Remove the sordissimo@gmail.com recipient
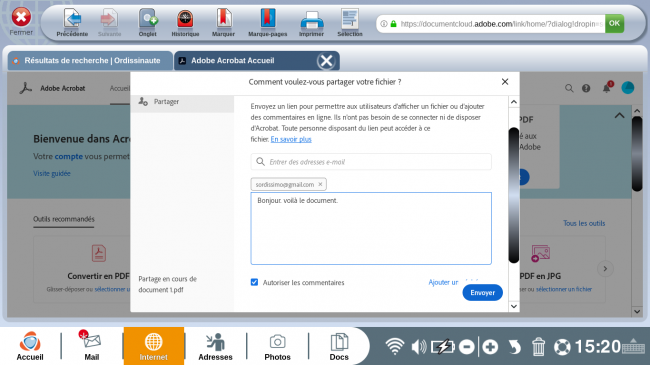 320,184
